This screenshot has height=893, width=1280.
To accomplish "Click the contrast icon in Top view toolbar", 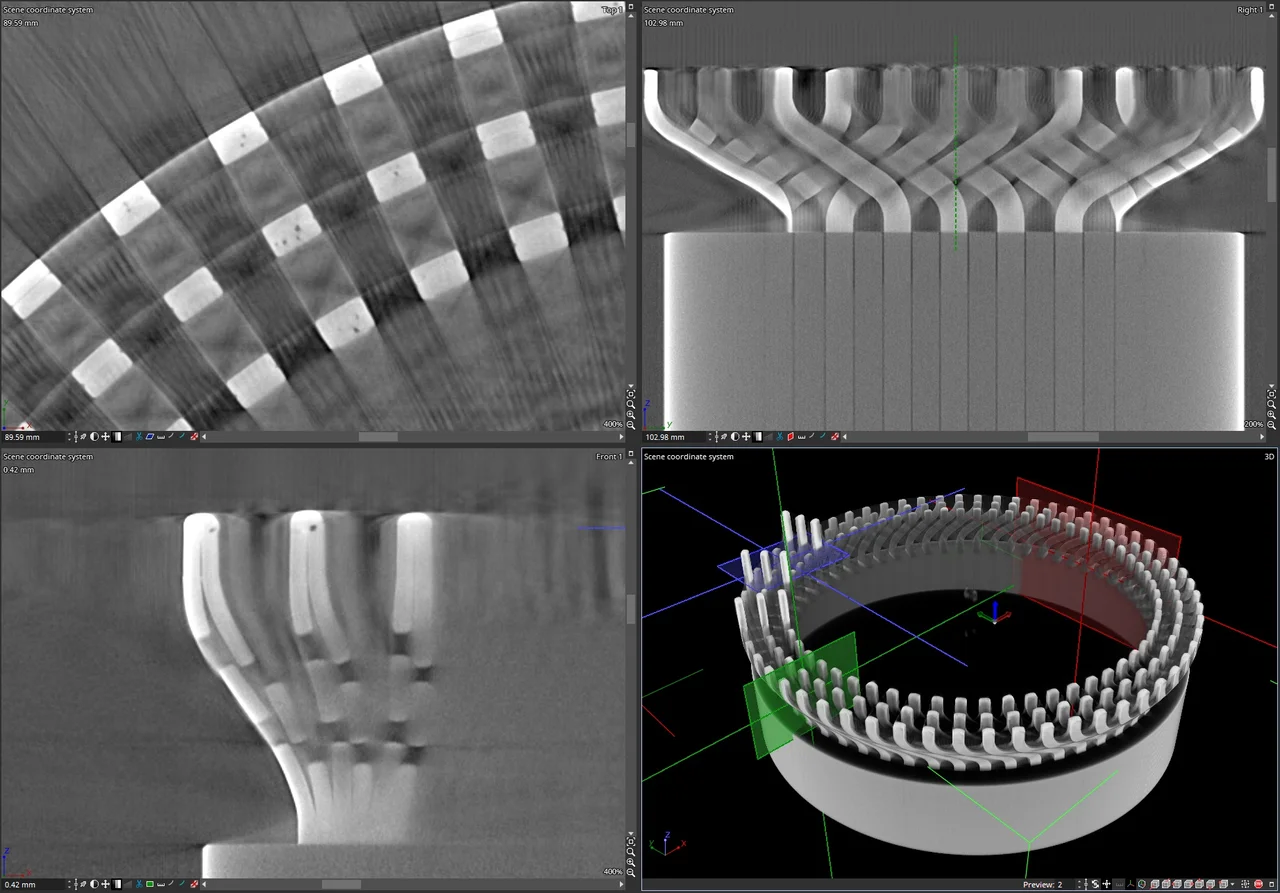I will pos(94,437).
